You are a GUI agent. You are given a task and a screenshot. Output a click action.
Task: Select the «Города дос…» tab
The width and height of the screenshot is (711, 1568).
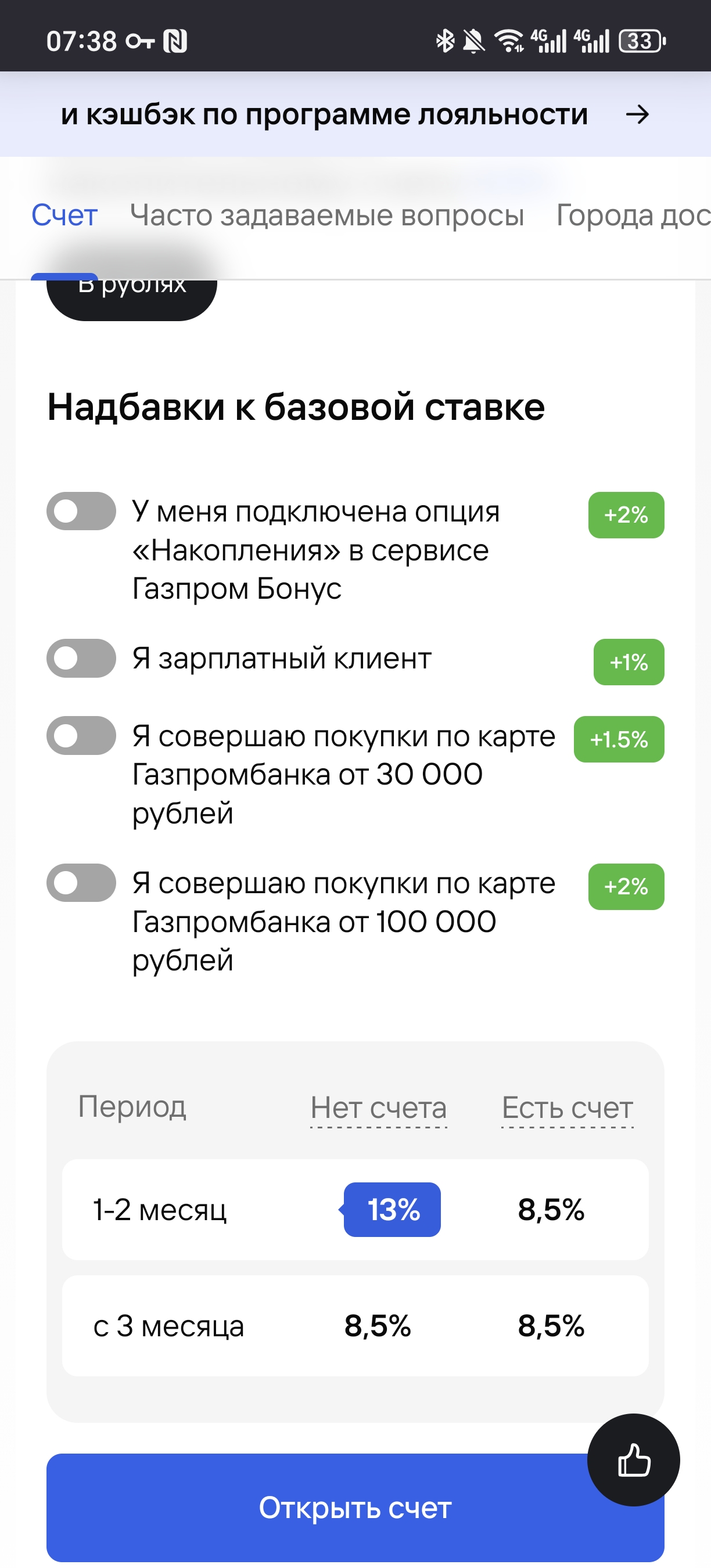tap(633, 215)
